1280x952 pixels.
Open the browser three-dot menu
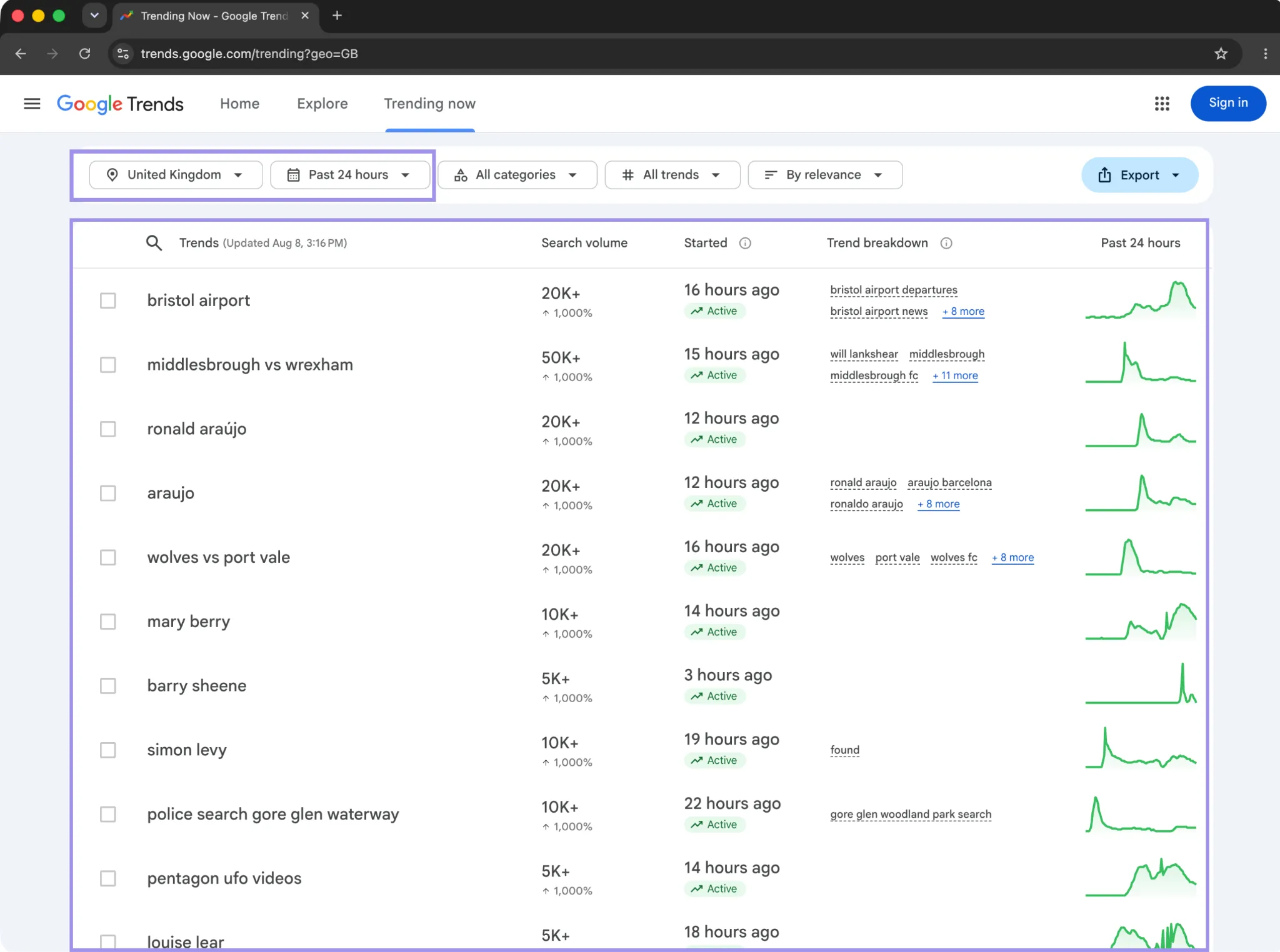(x=1266, y=54)
